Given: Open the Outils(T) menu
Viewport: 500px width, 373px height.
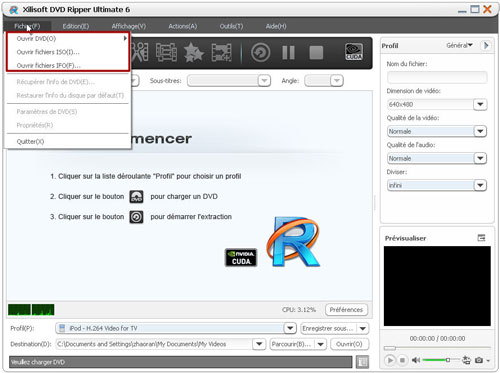Looking at the screenshot, I should tap(231, 26).
